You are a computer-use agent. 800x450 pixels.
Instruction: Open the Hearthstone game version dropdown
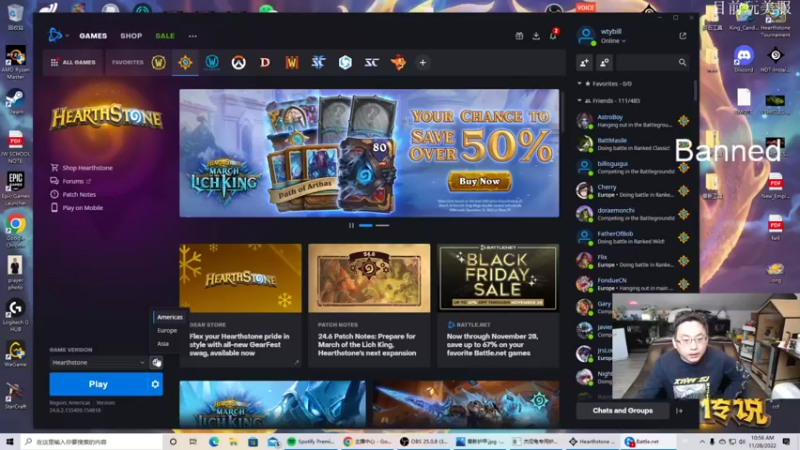(x=98, y=362)
